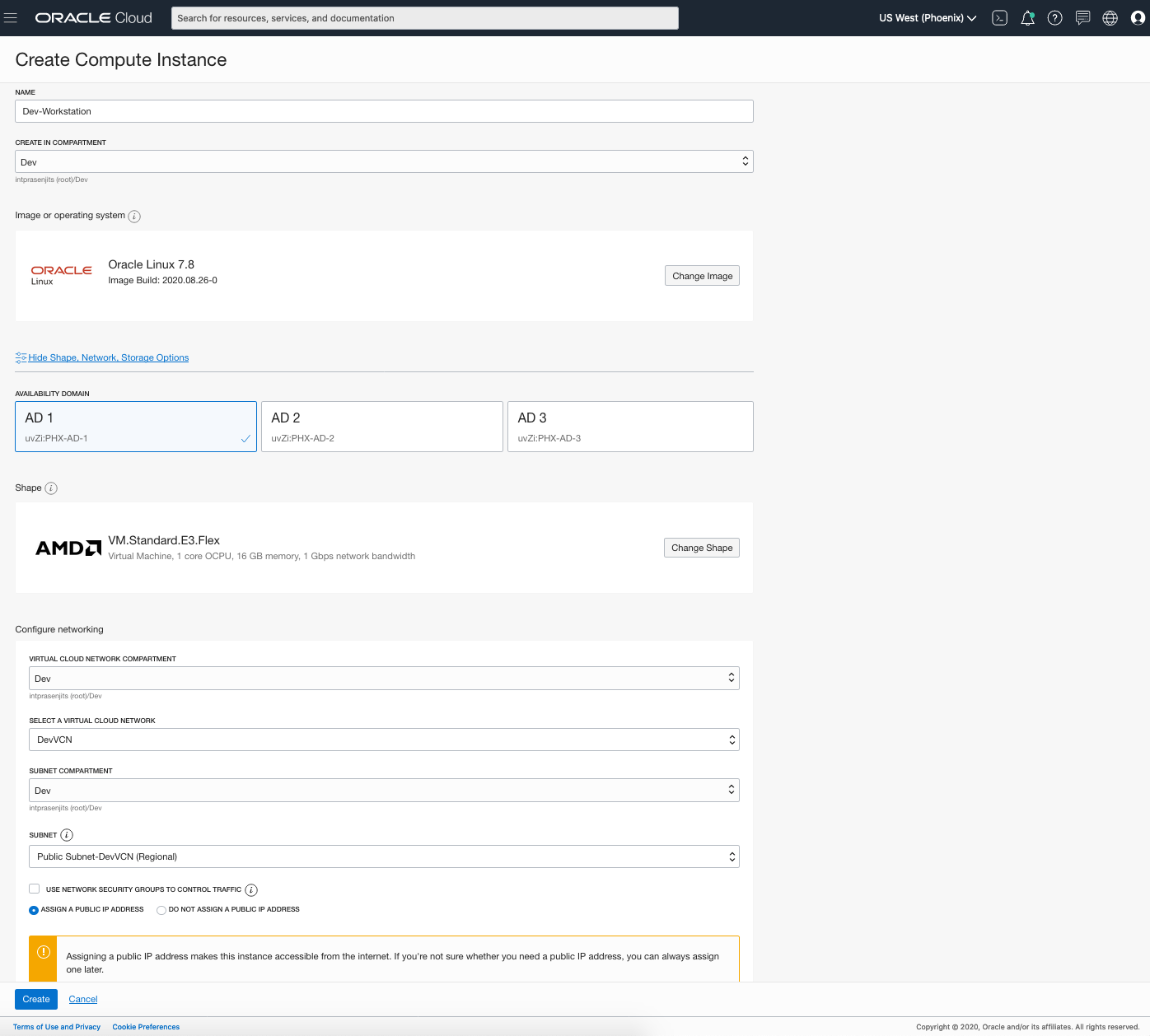Open the language globe icon
The width and height of the screenshot is (1150, 1036).
coord(1110,18)
